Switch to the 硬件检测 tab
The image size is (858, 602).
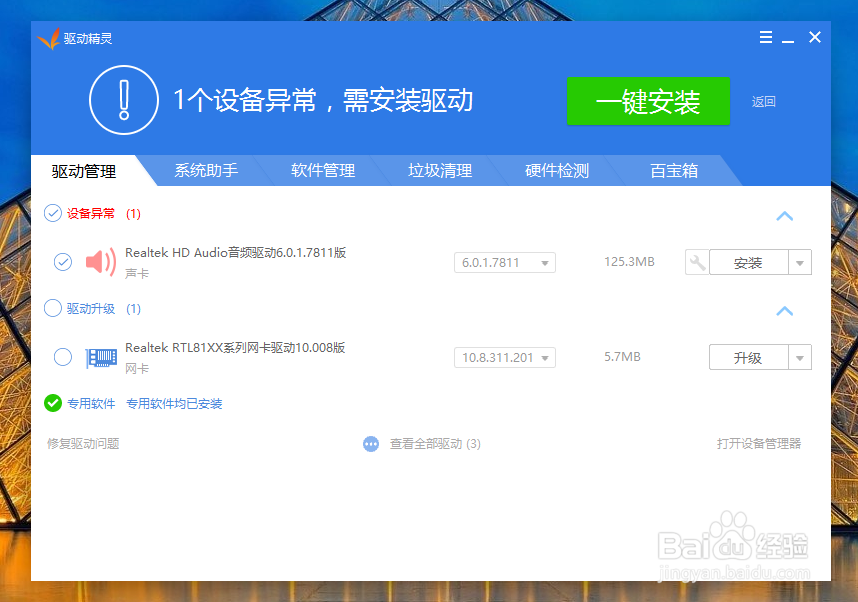click(556, 170)
